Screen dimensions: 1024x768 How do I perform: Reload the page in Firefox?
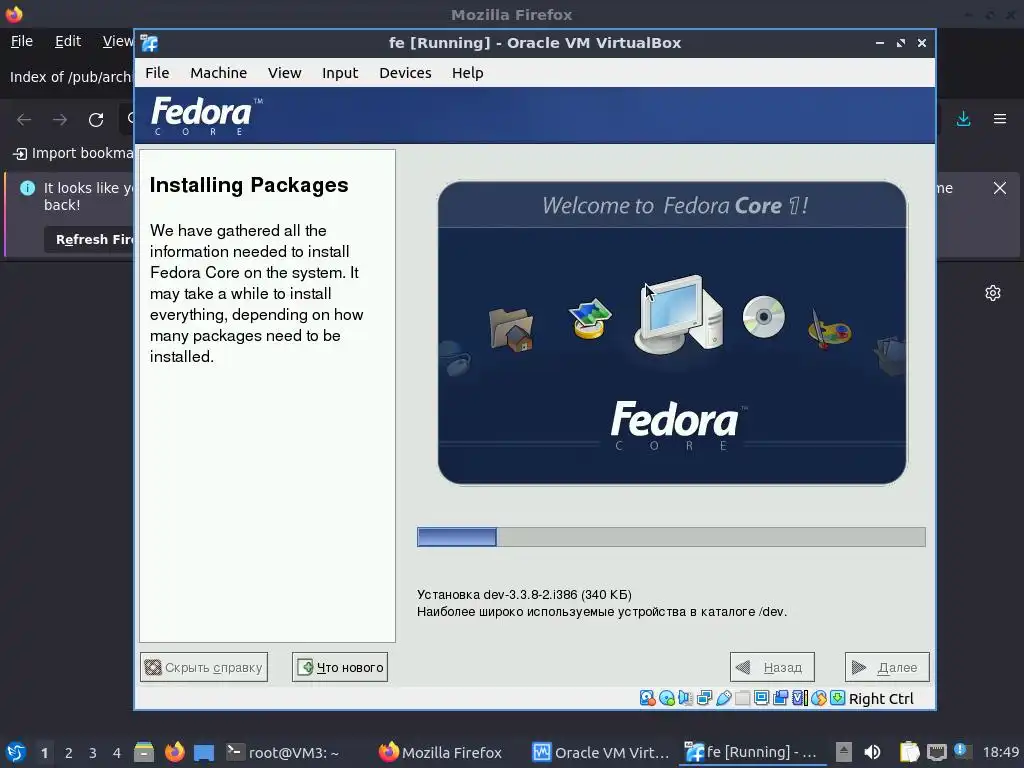96,120
